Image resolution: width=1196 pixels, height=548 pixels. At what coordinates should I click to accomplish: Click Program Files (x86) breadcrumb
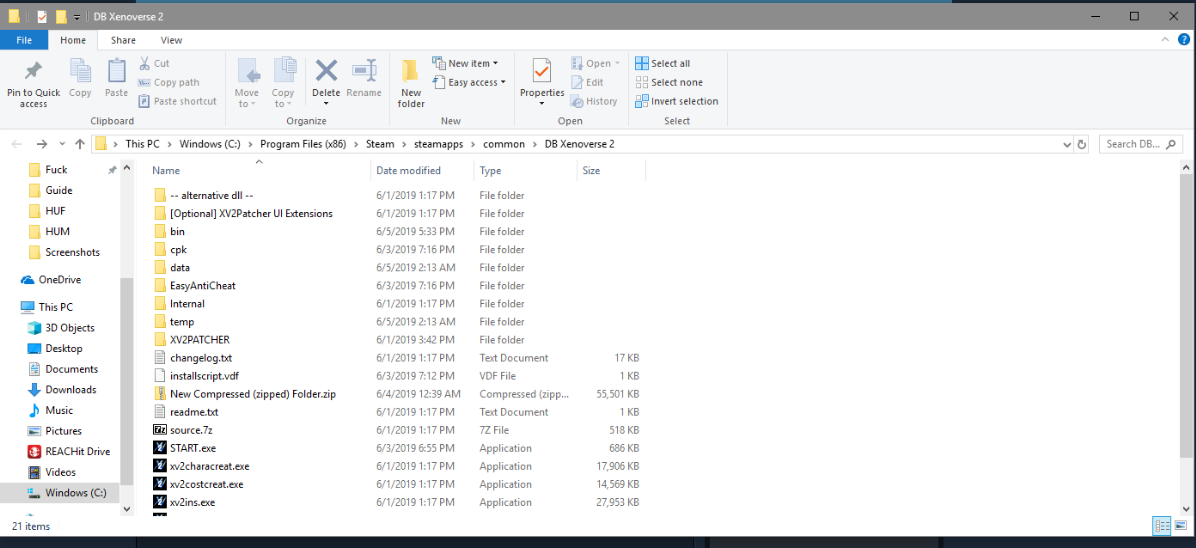coord(301,143)
